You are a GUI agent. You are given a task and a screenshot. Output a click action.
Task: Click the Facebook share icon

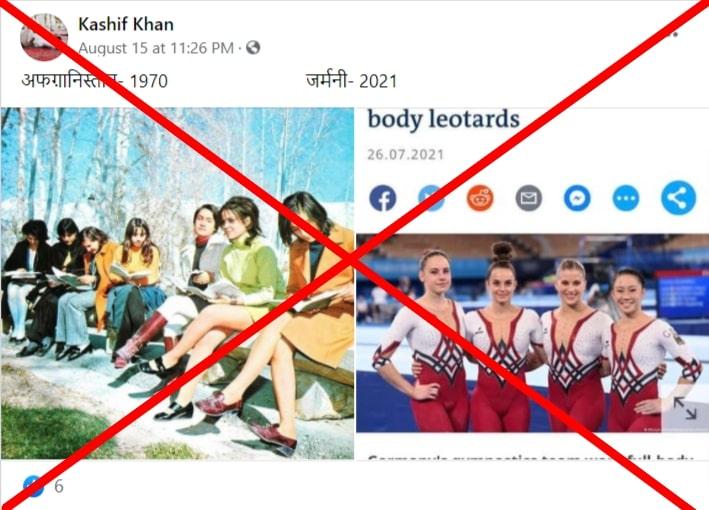pos(383,198)
